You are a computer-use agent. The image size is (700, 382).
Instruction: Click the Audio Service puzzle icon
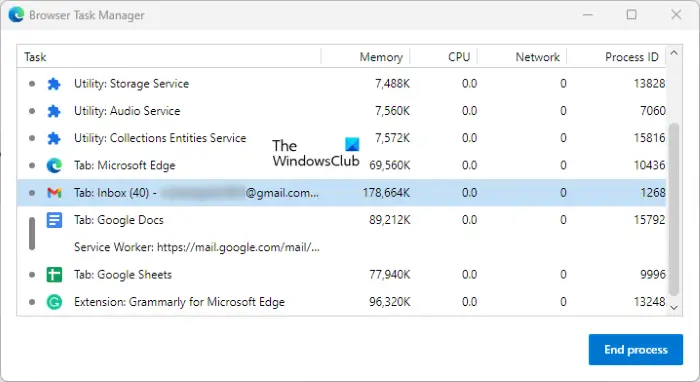pyautogui.click(x=54, y=111)
